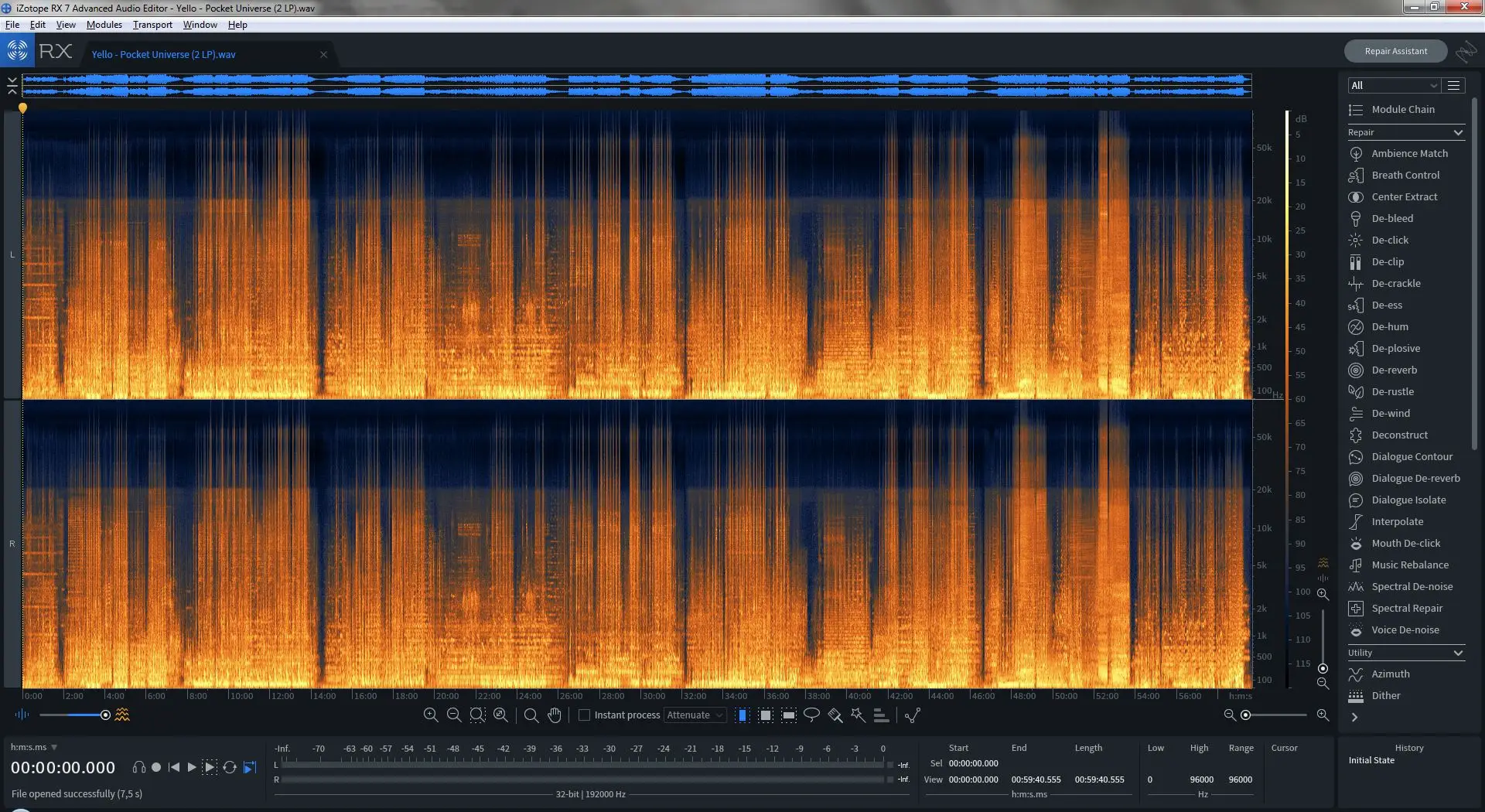The image size is (1485, 812).
Task: Open the De-reverb module
Action: 1406,370
